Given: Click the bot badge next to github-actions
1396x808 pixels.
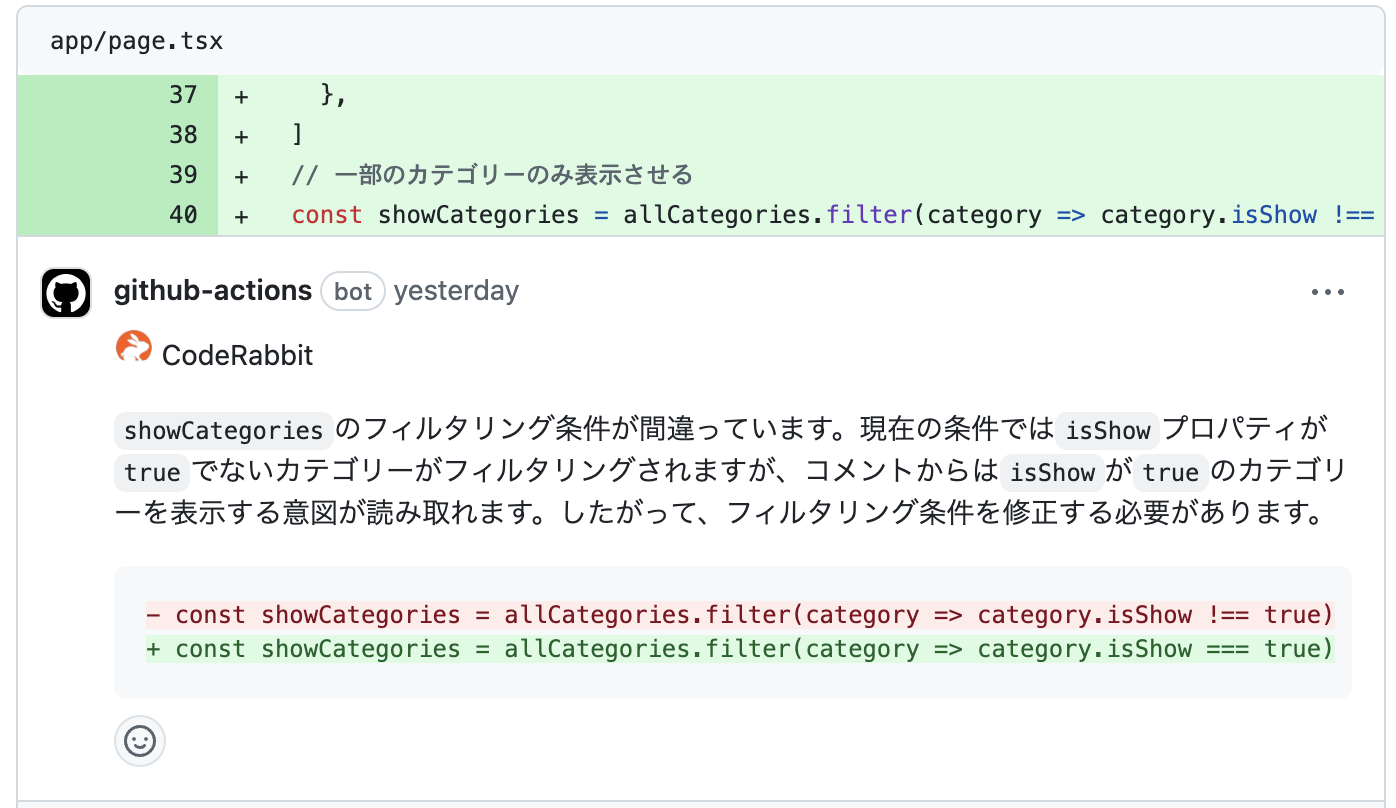Looking at the screenshot, I should tap(352, 291).
